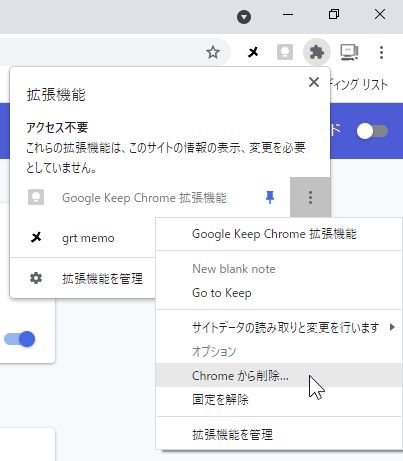Click the gear icon next to 拡張機能を管理
Screen dimensions: 403x461
pyautogui.click(x=36, y=278)
